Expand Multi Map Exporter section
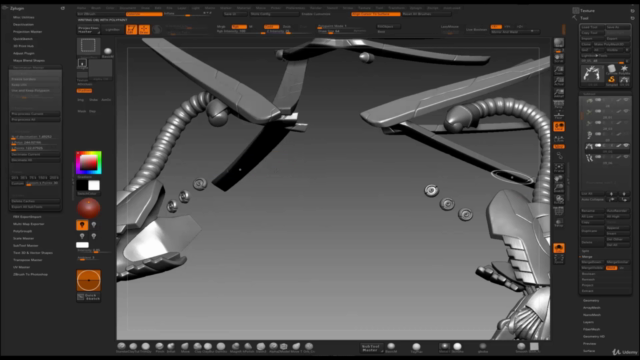 (x=29, y=224)
